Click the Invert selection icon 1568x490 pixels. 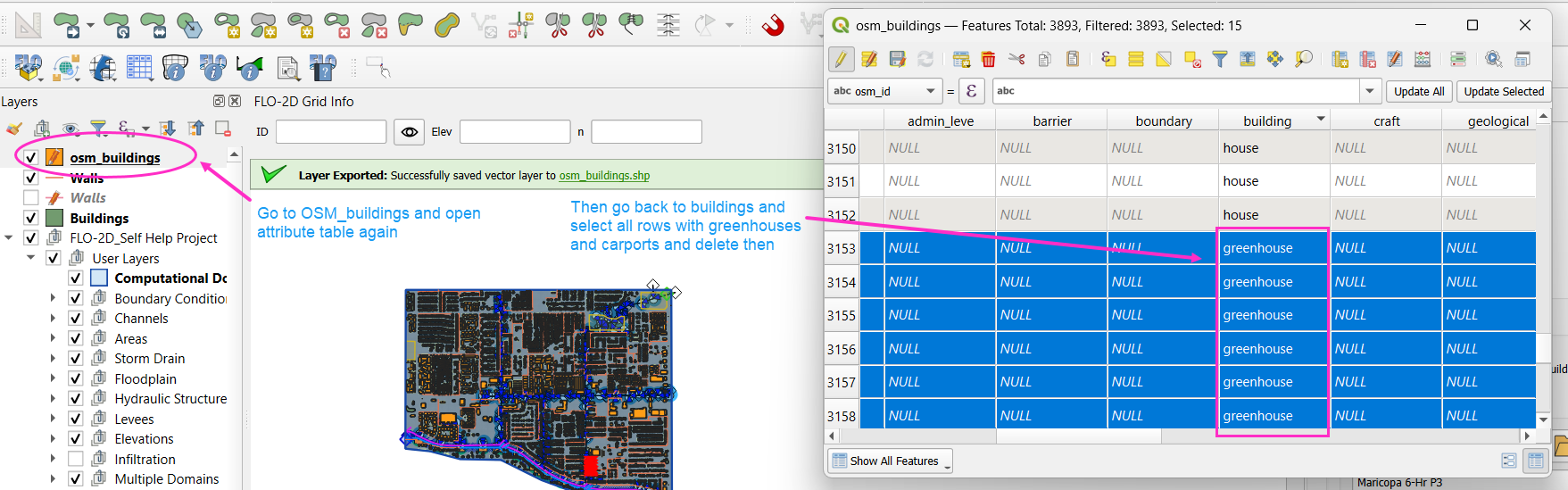1164,59
